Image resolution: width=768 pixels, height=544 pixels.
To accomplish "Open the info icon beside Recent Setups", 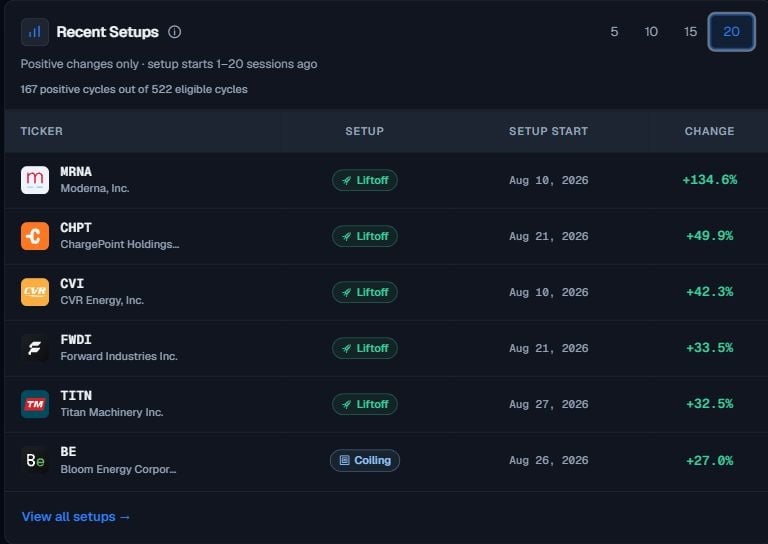I will pos(174,32).
